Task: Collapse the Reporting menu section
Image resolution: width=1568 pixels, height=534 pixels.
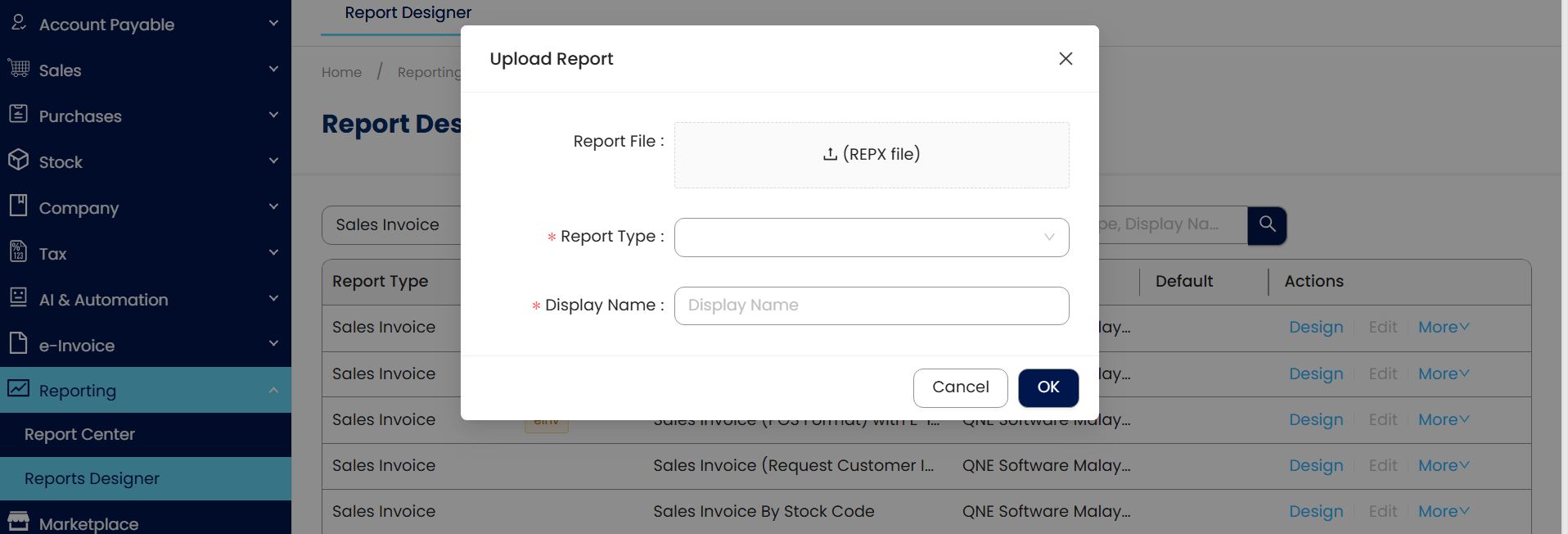Action: pos(273,391)
